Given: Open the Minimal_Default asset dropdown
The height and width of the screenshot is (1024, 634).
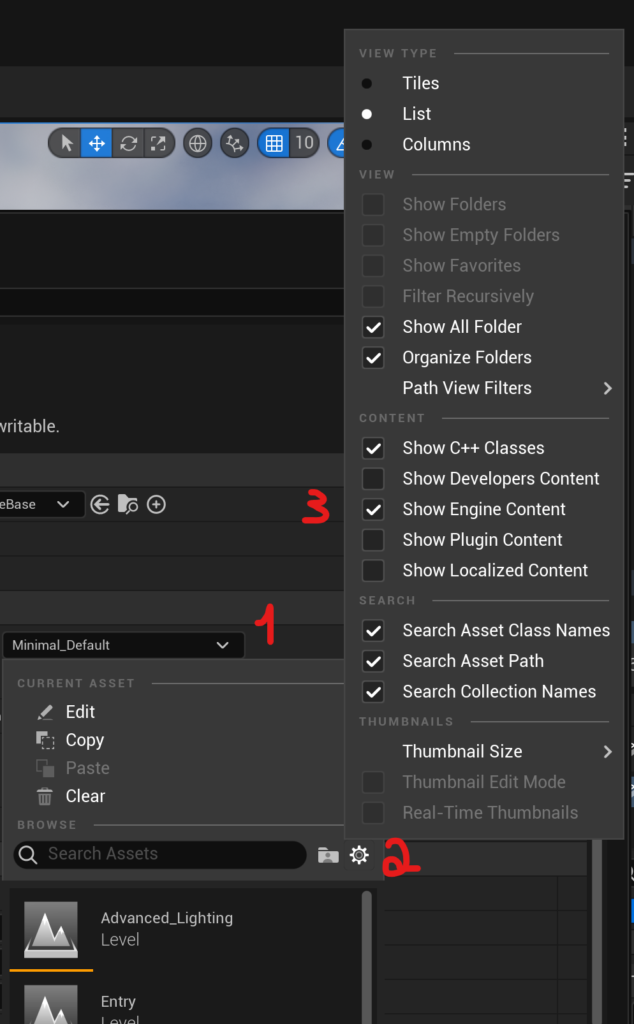Looking at the screenshot, I should [x=121, y=646].
